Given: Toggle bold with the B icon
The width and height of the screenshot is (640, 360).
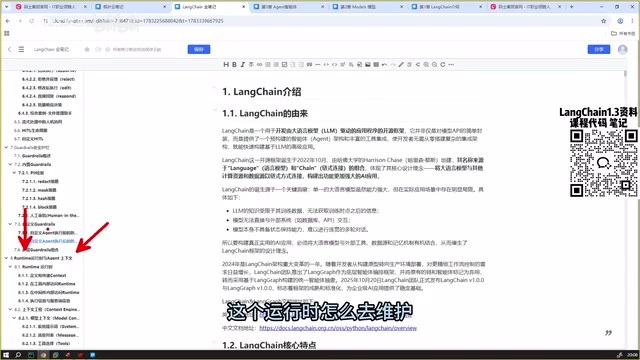Looking at the screenshot, I should pyautogui.click(x=234, y=64).
